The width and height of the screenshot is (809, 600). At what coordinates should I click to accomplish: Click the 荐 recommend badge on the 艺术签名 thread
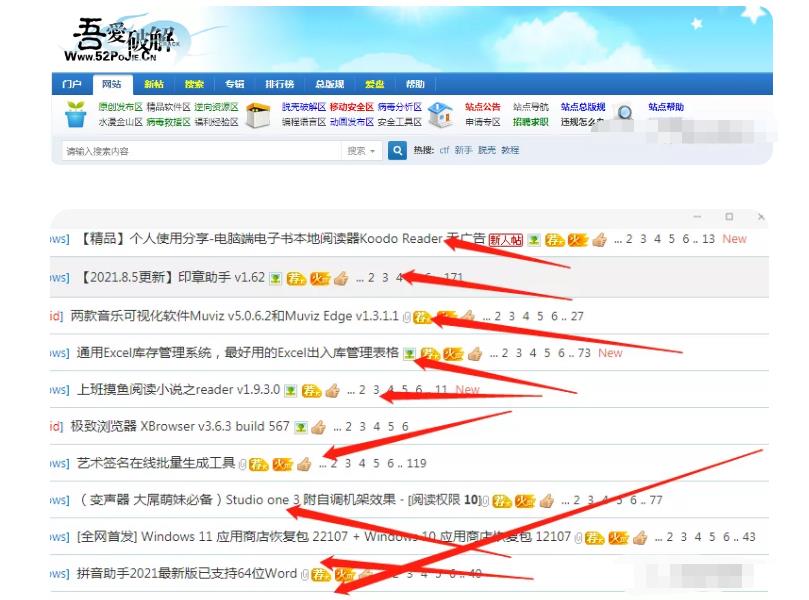[x=258, y=463]
